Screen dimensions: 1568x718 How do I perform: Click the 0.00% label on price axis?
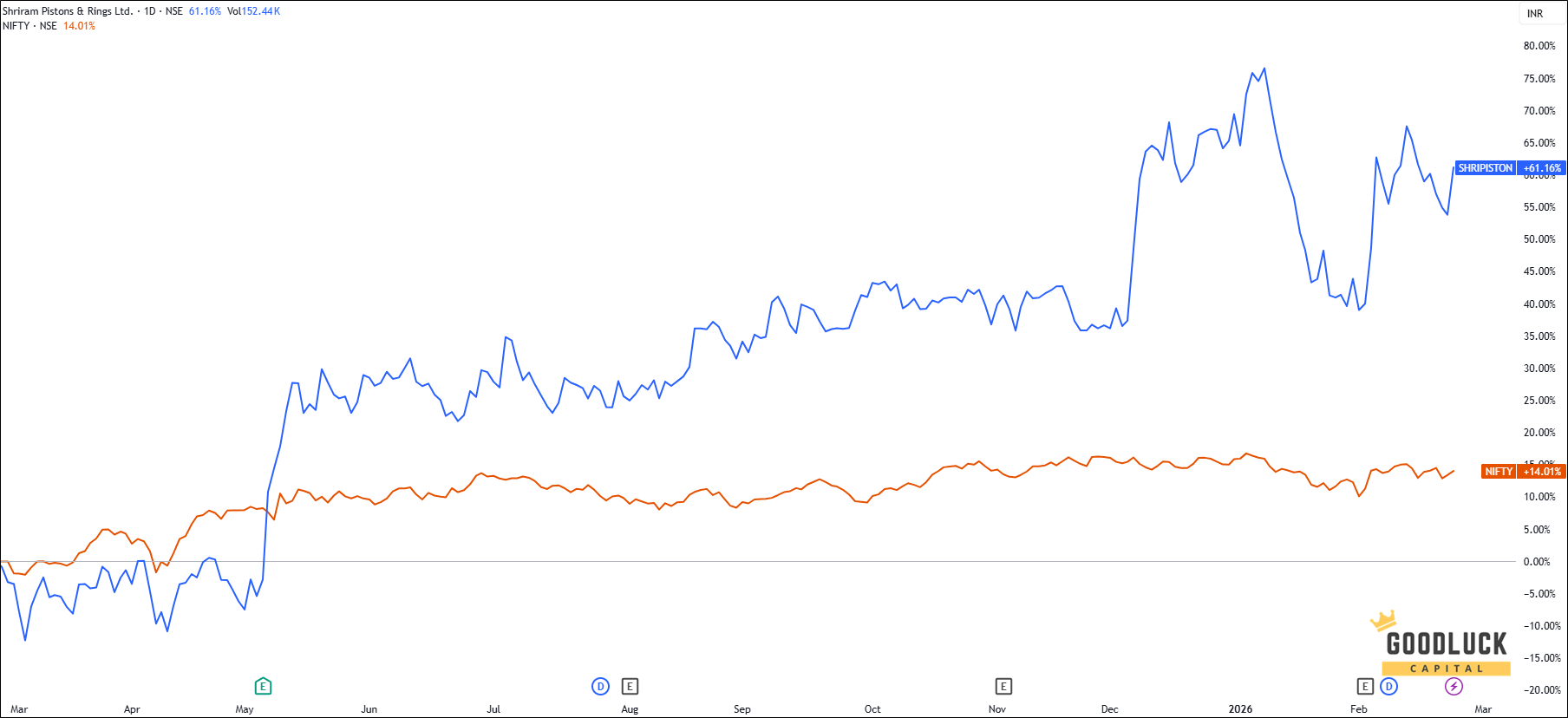point(1537,562)
